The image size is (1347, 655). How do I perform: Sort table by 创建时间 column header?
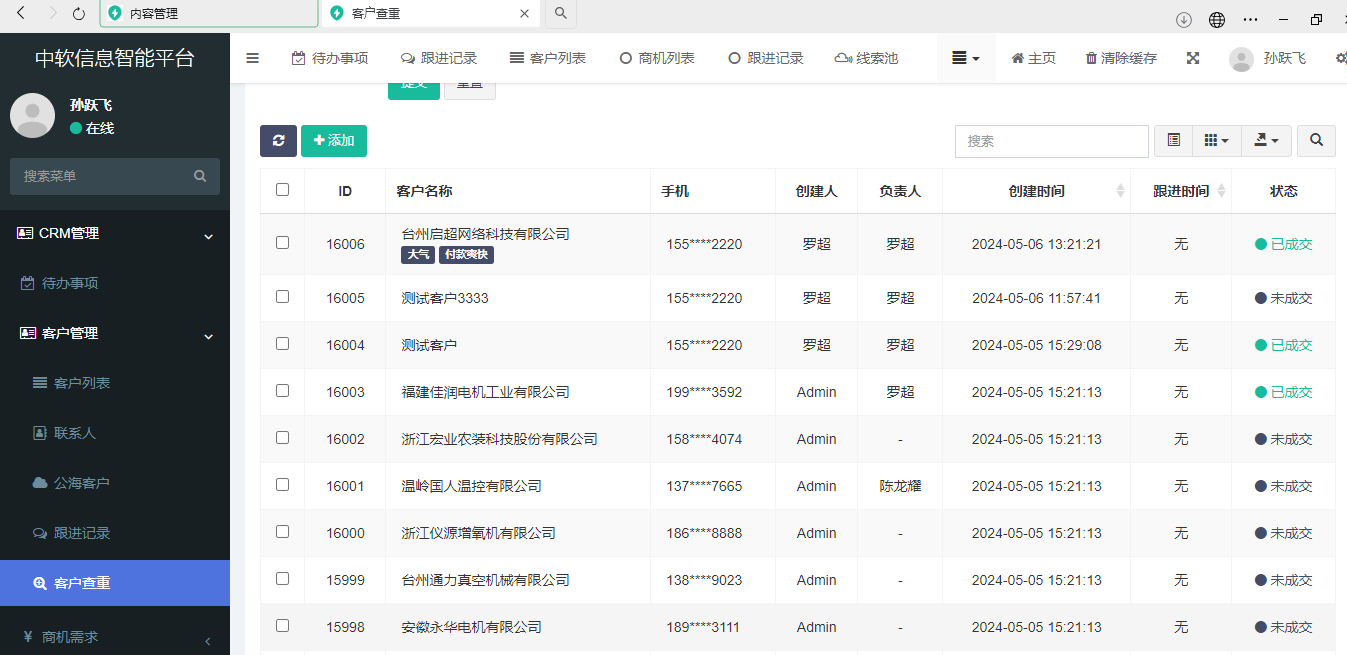pyautogui.click(x=1036, y=191)
